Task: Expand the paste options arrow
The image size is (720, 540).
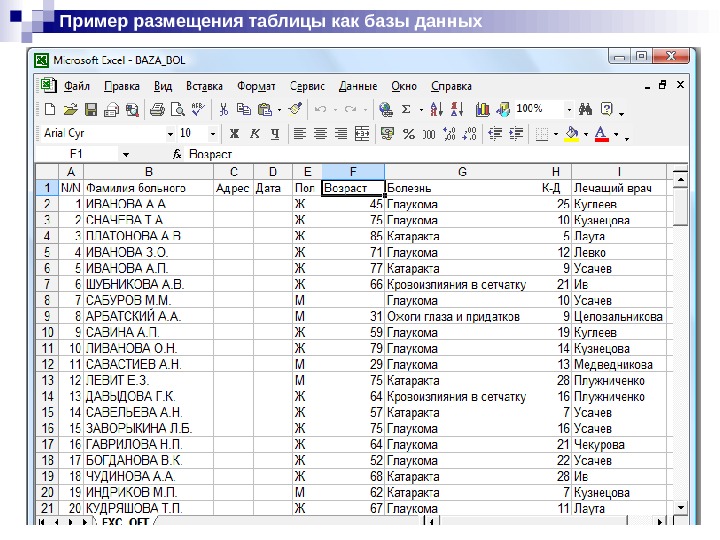Action: 279,110
